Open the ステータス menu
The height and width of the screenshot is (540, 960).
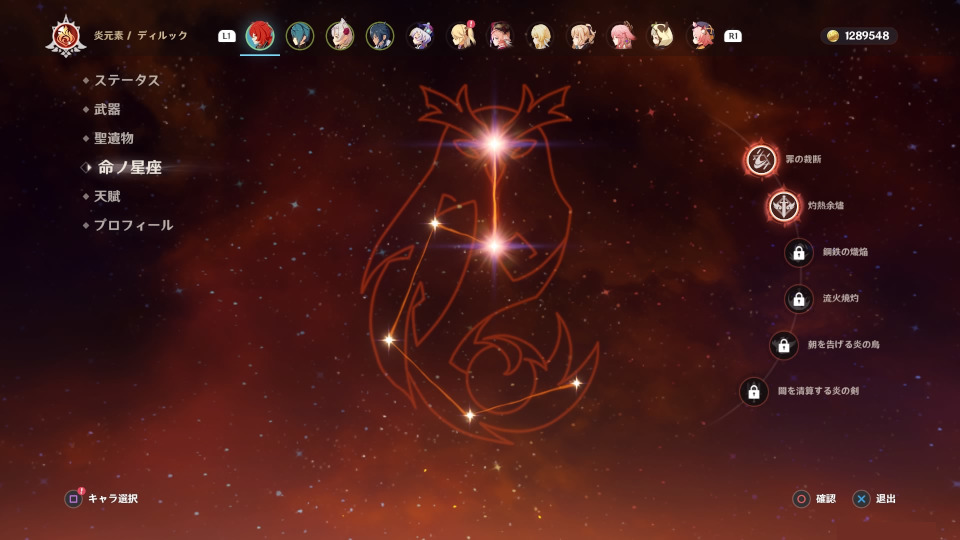(127, 80)
